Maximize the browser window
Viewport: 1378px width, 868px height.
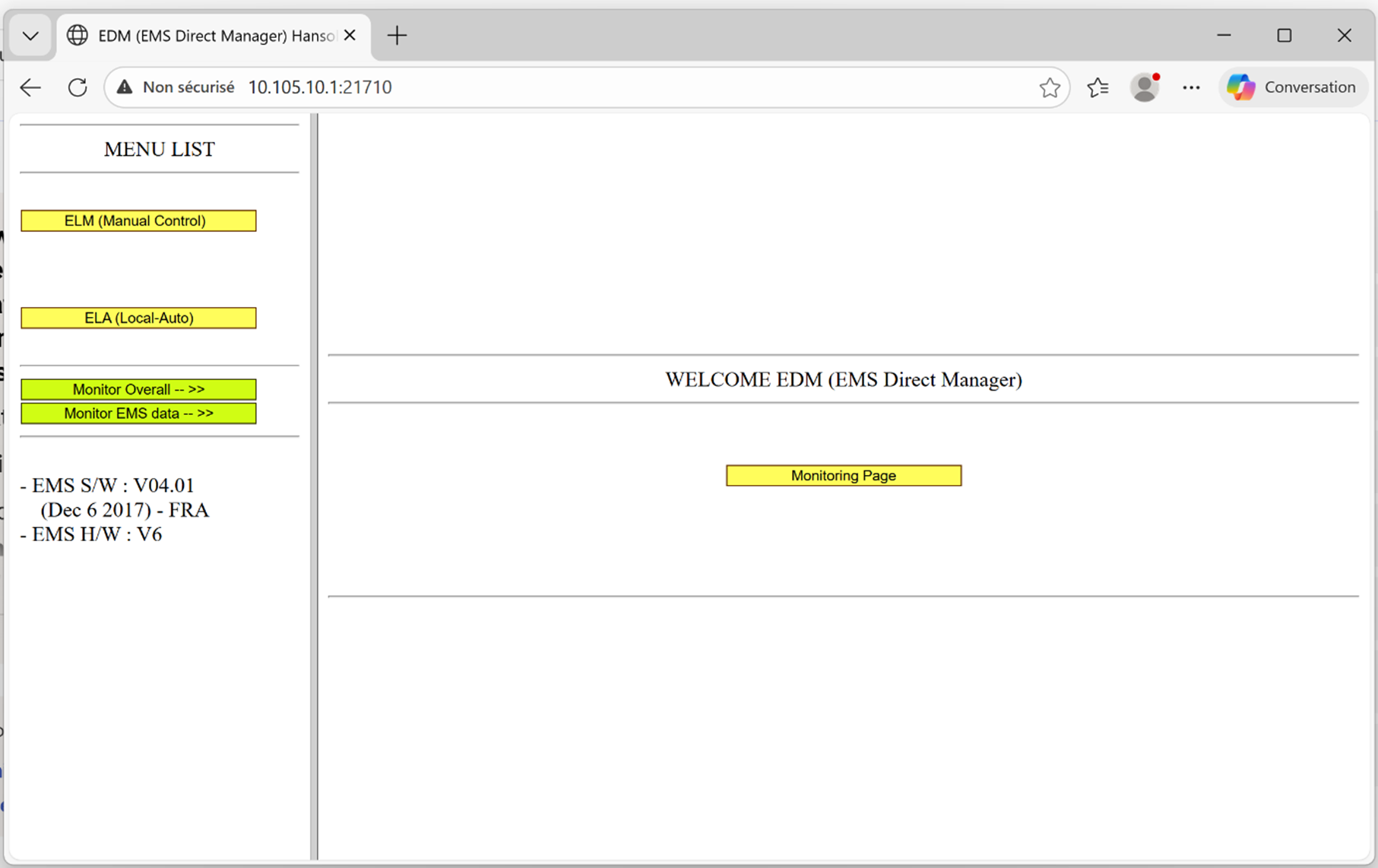point(1284,36)
